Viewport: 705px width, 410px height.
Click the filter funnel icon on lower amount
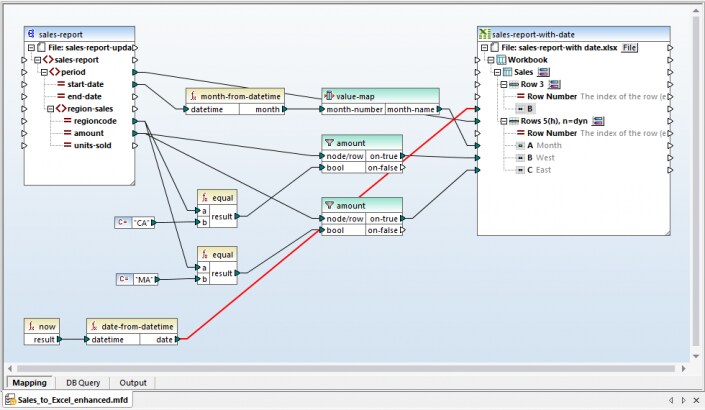tap(329, 205)
